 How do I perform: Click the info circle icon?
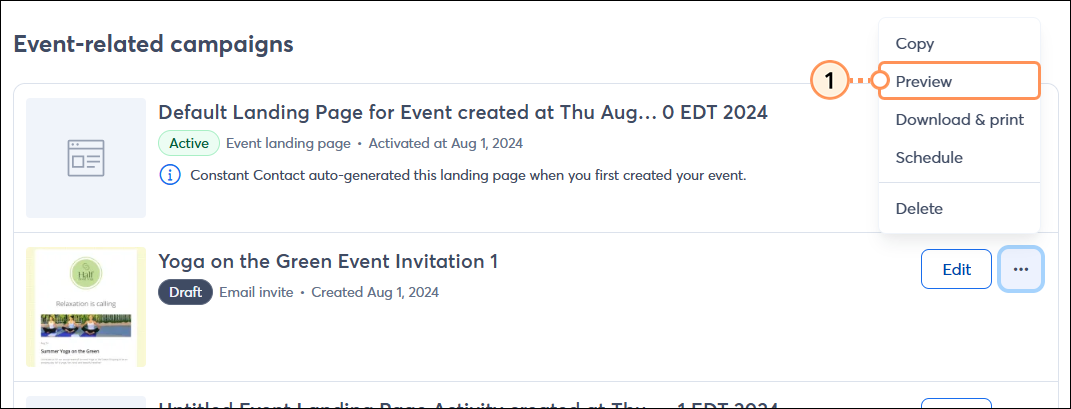point(169,175)
